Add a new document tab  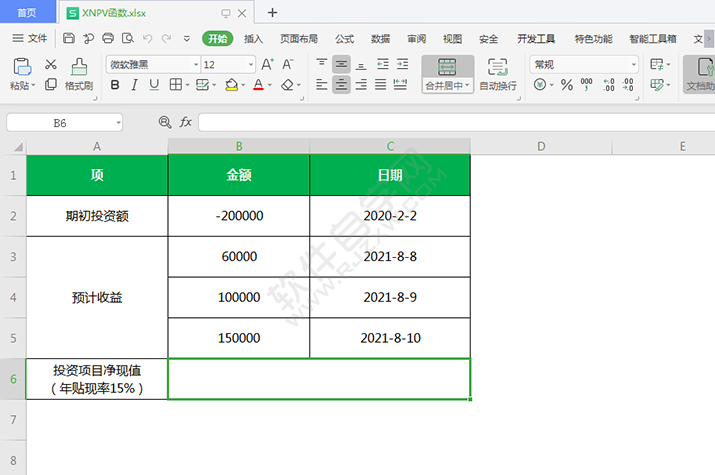point(272,13)
